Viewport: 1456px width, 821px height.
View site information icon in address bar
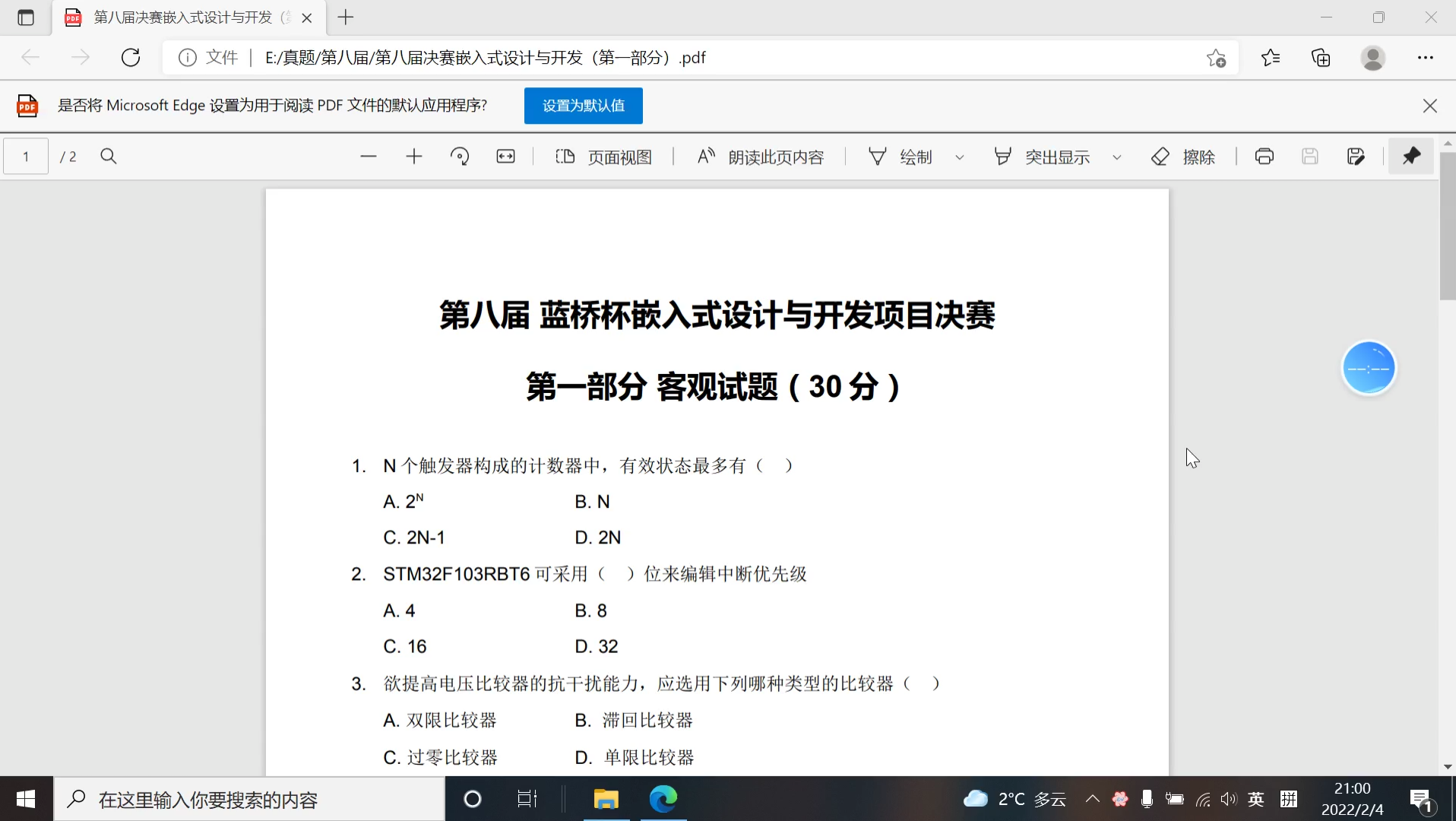tap(187, 57)
